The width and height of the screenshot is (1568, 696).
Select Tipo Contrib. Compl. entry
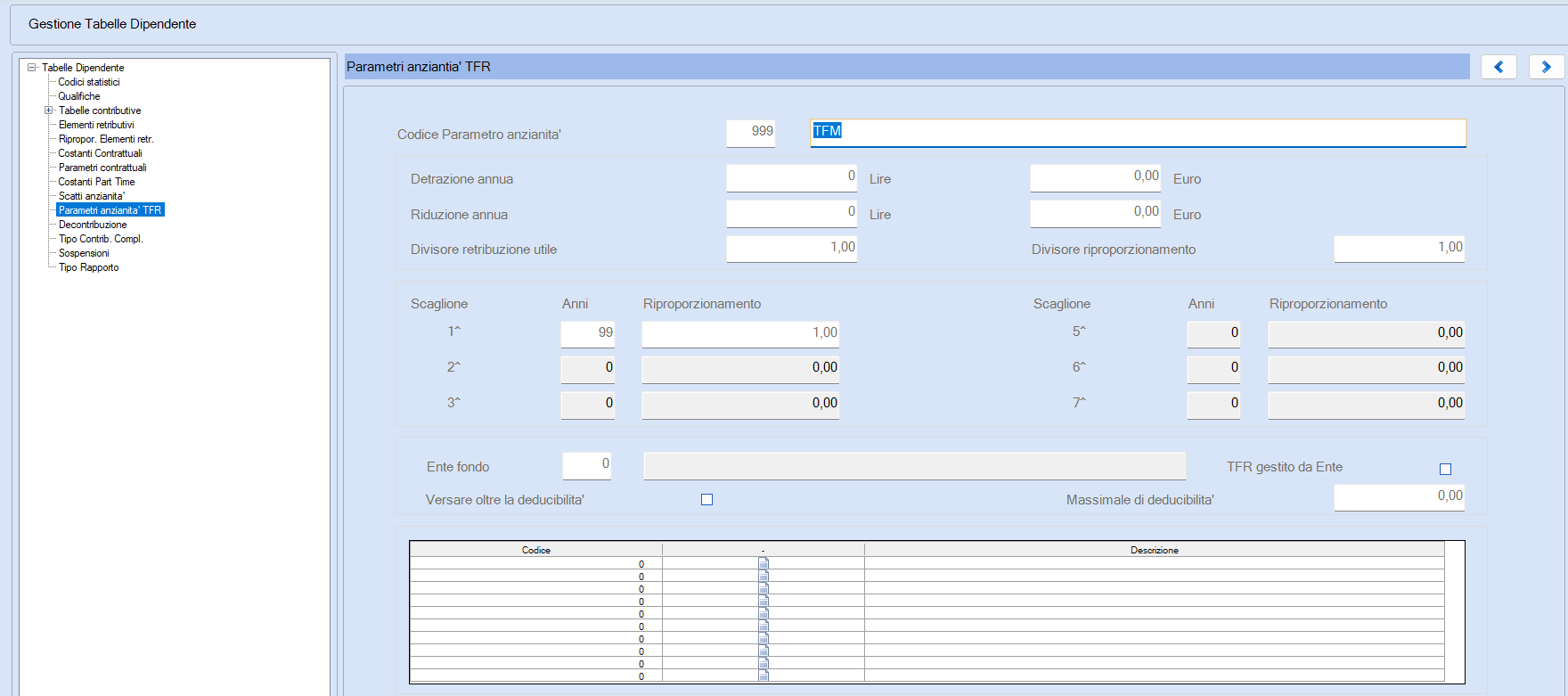(x=101, y=239)
